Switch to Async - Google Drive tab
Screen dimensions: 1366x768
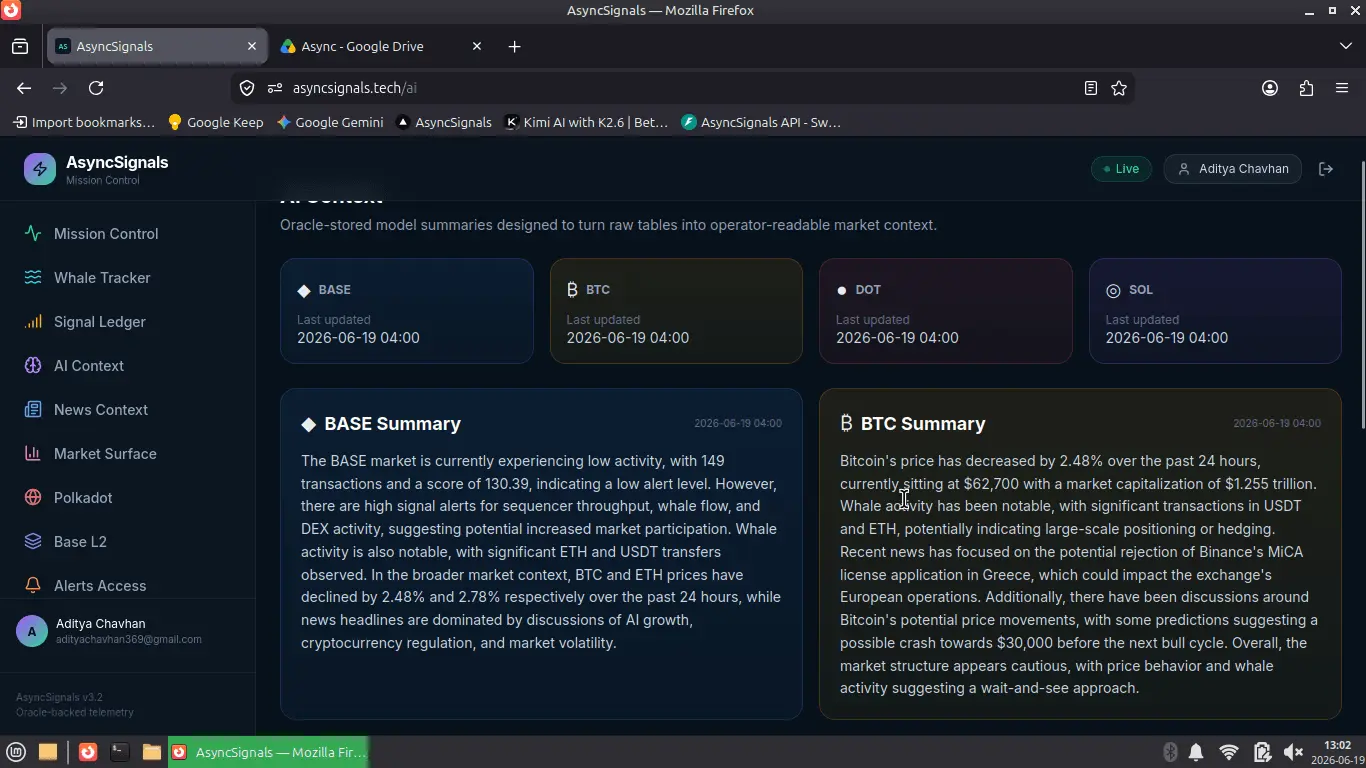point(362,46)
